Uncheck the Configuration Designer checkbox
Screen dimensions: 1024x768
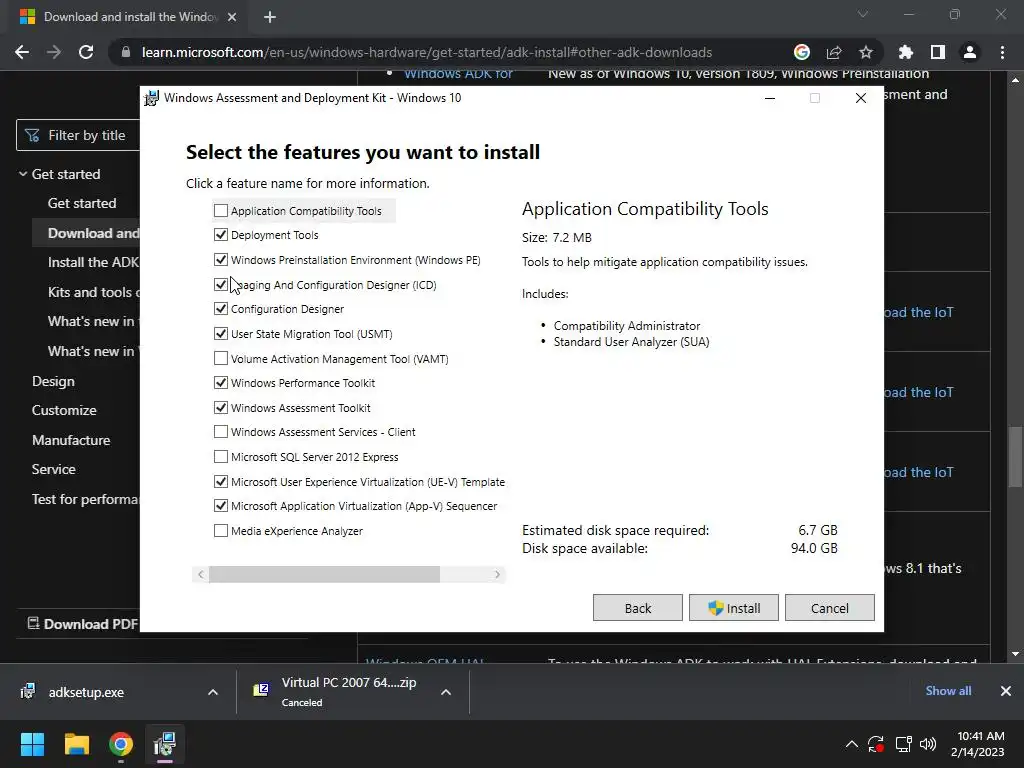point(221,308)
